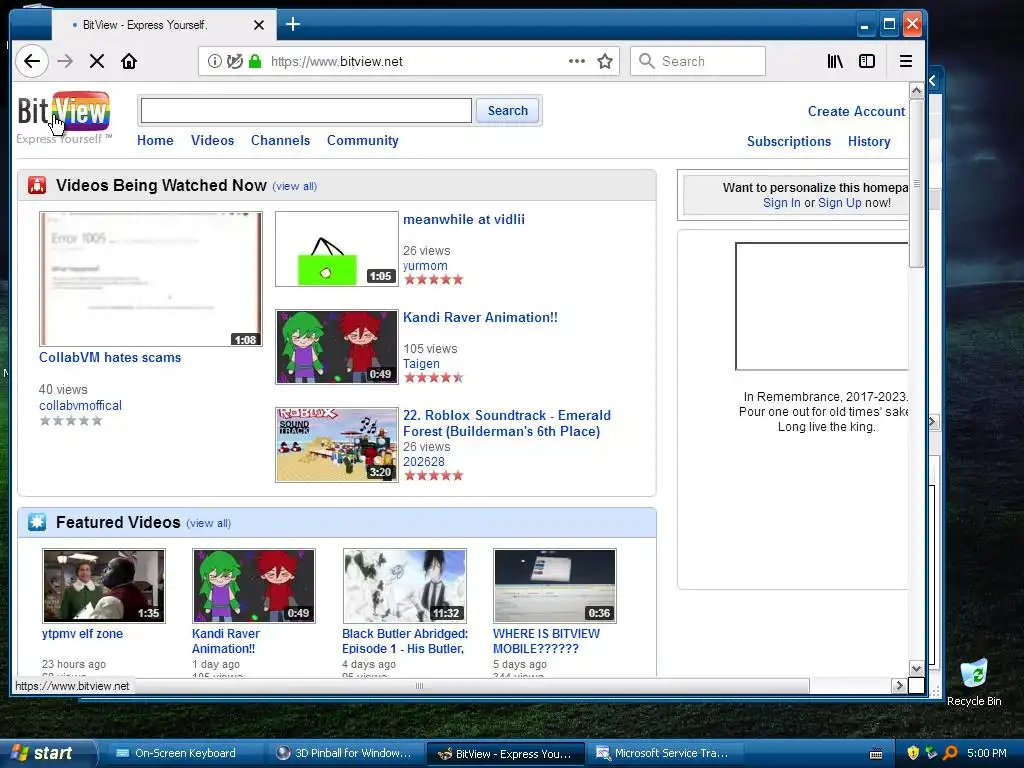Open the Firefox Library icon
This screenshot has height=768, width=1024.
pyautogui.click(x=835, y=61)
